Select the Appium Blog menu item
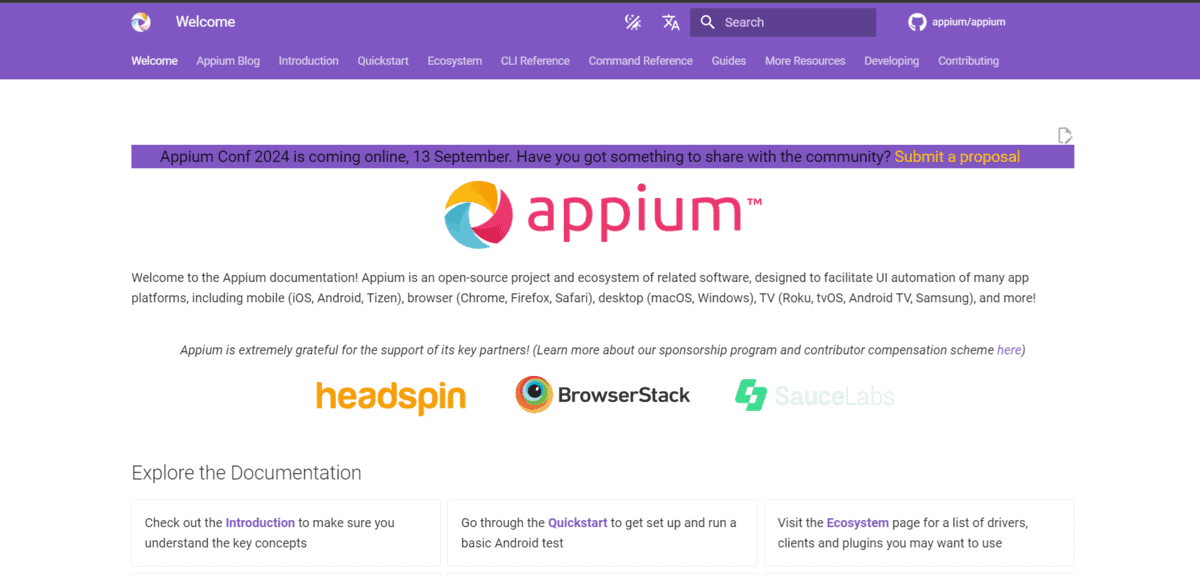The height and width of the screenshot is (576, 1200). (x=227, y=61)
